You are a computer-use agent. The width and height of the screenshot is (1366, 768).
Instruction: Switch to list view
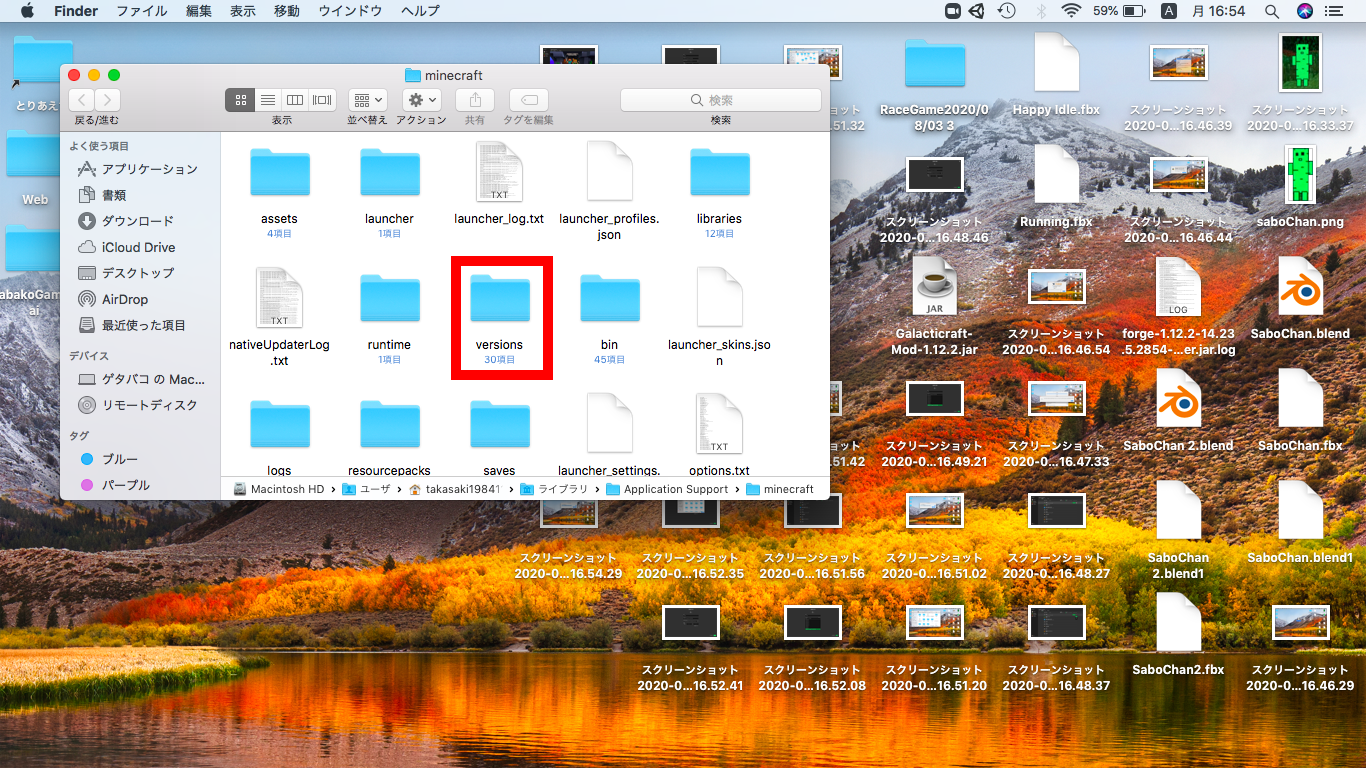pos(267,100)
